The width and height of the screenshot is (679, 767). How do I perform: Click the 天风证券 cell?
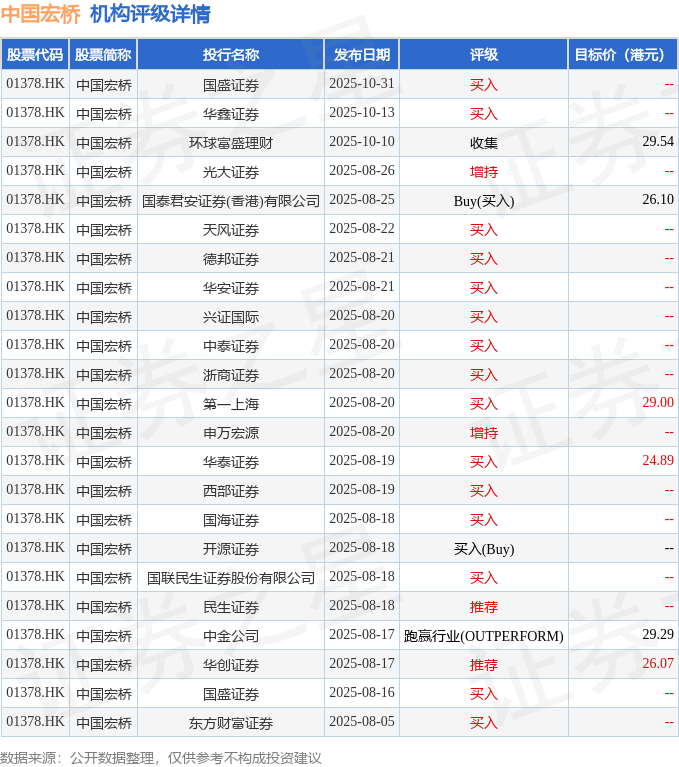[231, 230]
